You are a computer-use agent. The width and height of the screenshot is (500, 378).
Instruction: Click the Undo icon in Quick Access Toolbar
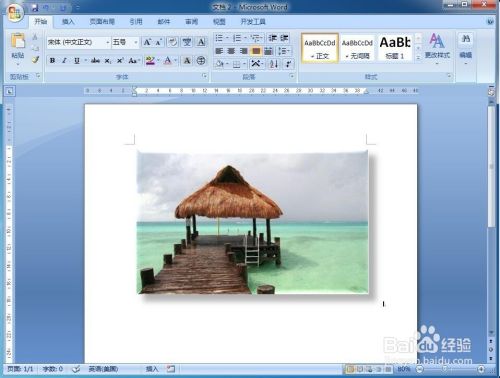pos(46,8)
